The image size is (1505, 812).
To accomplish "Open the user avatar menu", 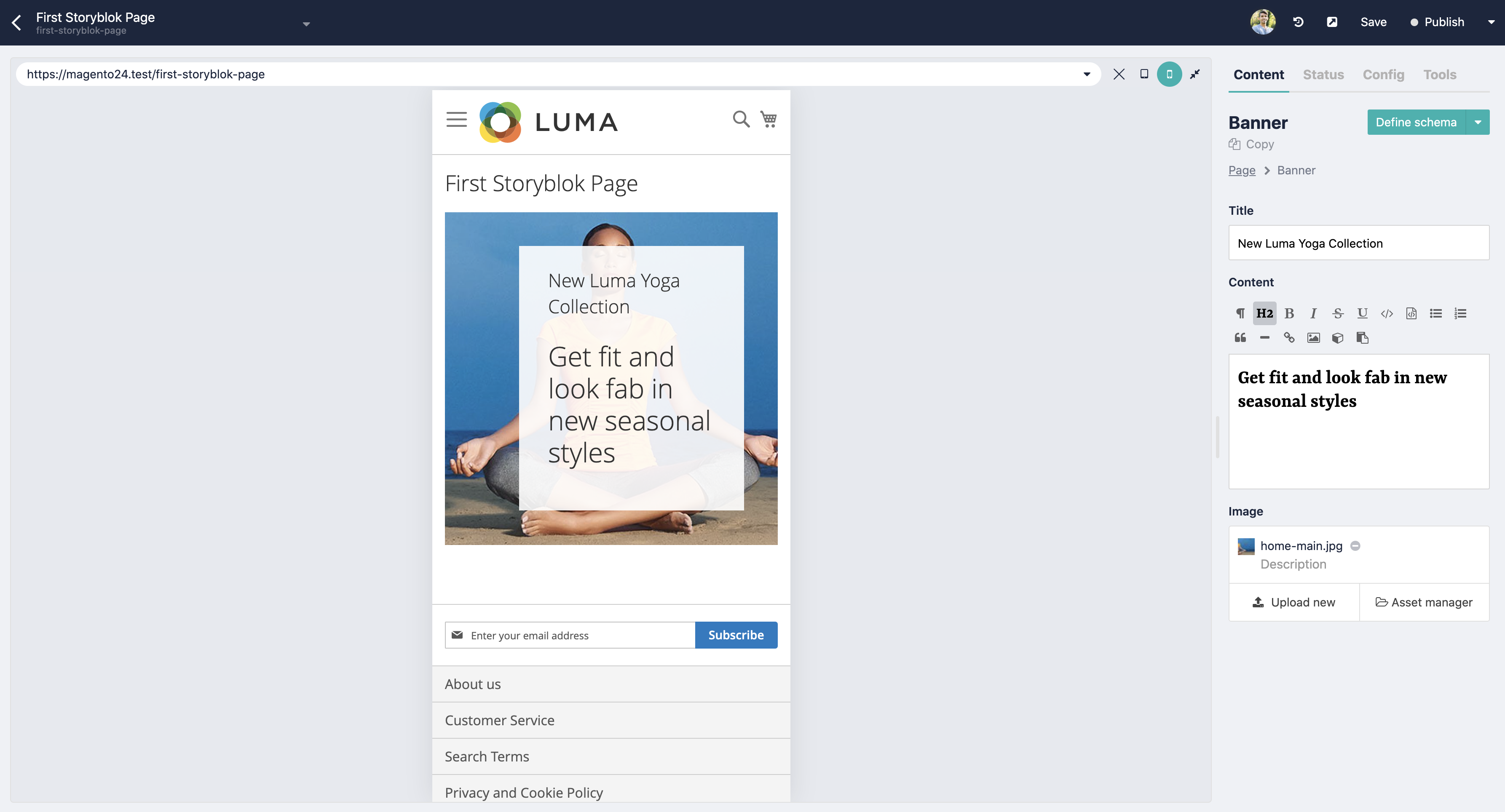I will 1263,22.
